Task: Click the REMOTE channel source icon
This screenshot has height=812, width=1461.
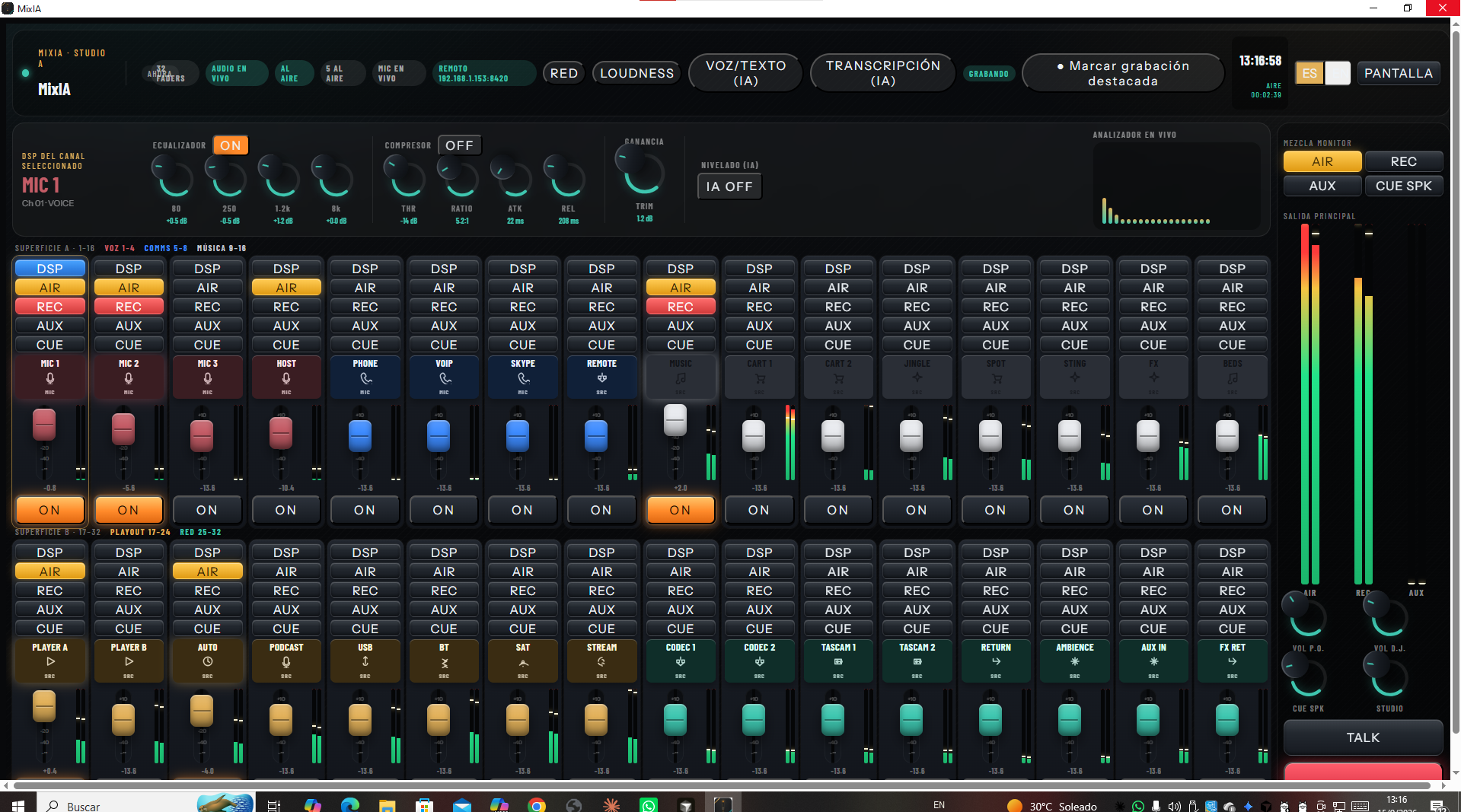Action: click(x=601, y=378)
